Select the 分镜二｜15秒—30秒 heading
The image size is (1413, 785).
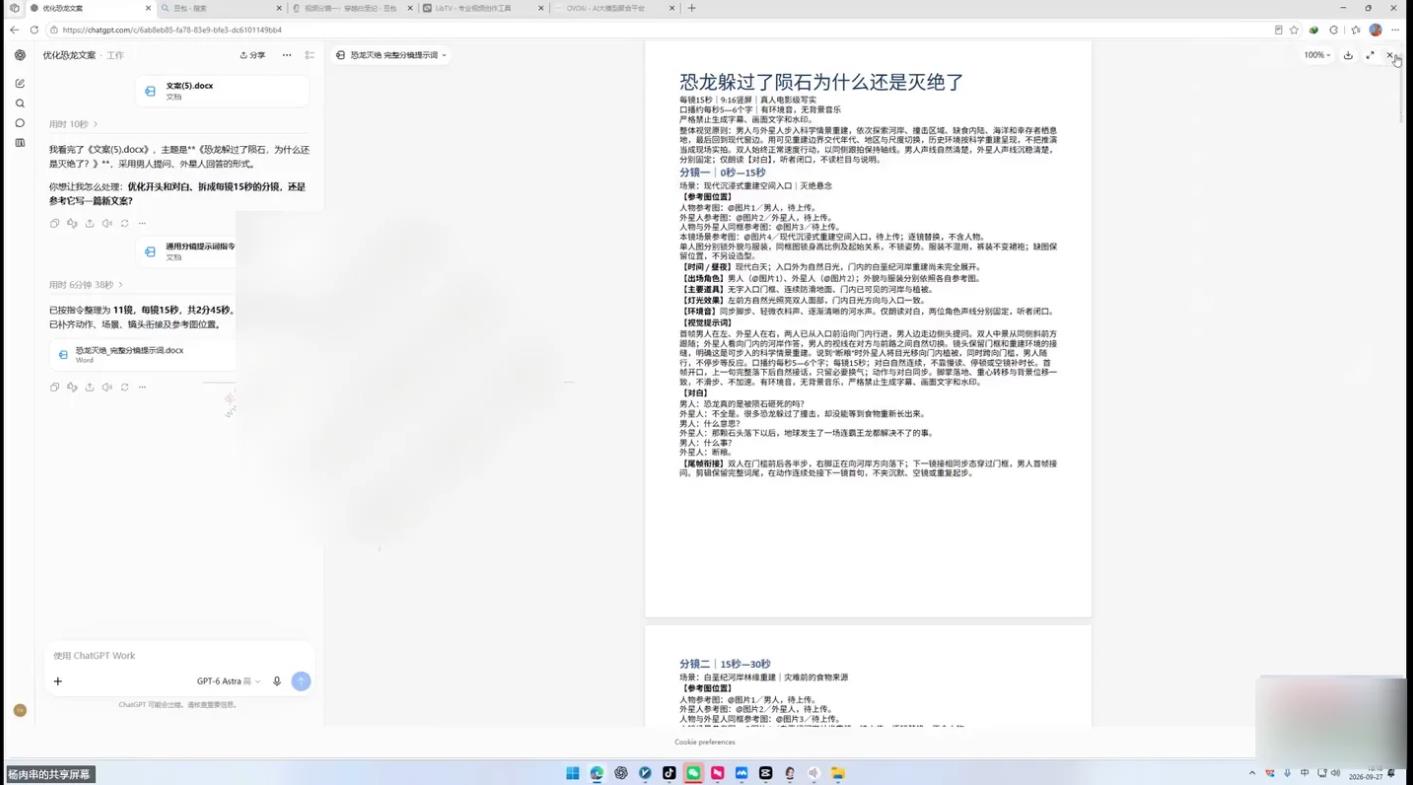click(x=725, y=664)
